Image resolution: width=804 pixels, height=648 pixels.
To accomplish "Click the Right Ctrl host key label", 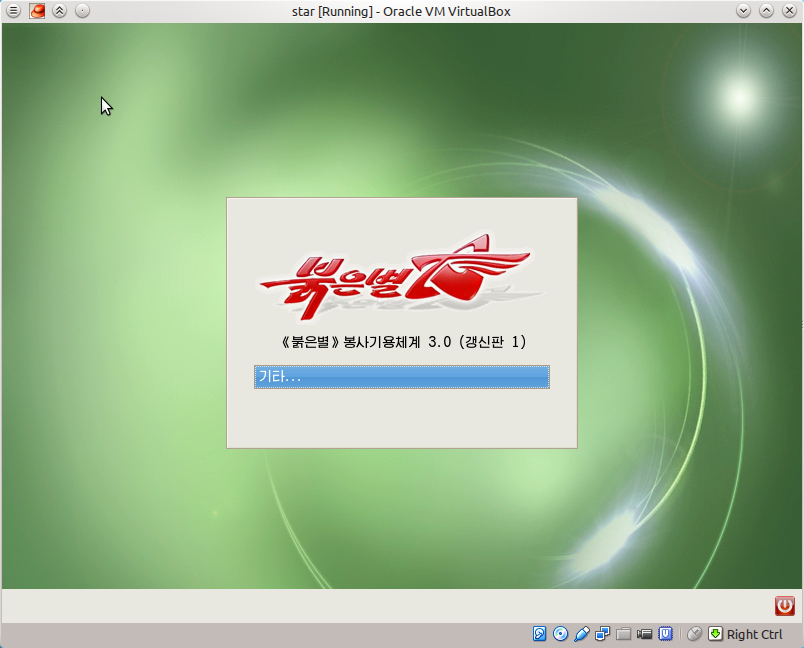I will (754, 634).
